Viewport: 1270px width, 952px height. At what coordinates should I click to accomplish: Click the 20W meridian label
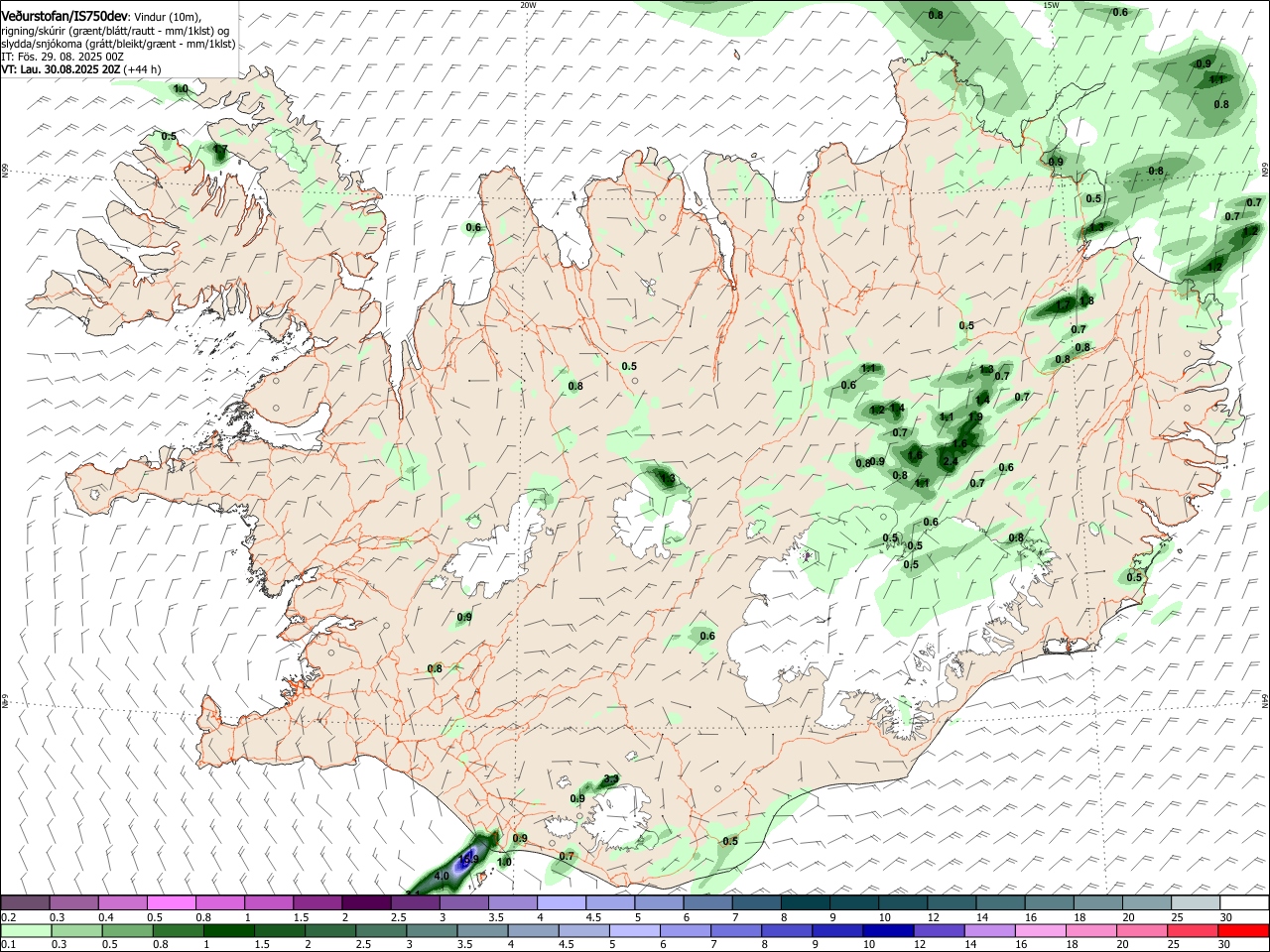[x=528, y=5]
